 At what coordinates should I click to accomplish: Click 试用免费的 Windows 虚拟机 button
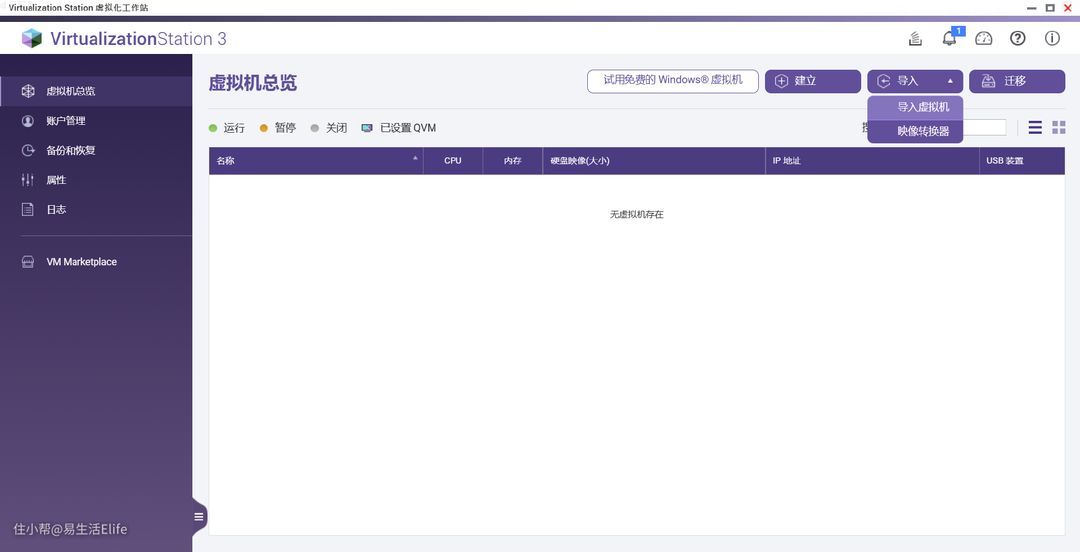[x=672, y=81]
